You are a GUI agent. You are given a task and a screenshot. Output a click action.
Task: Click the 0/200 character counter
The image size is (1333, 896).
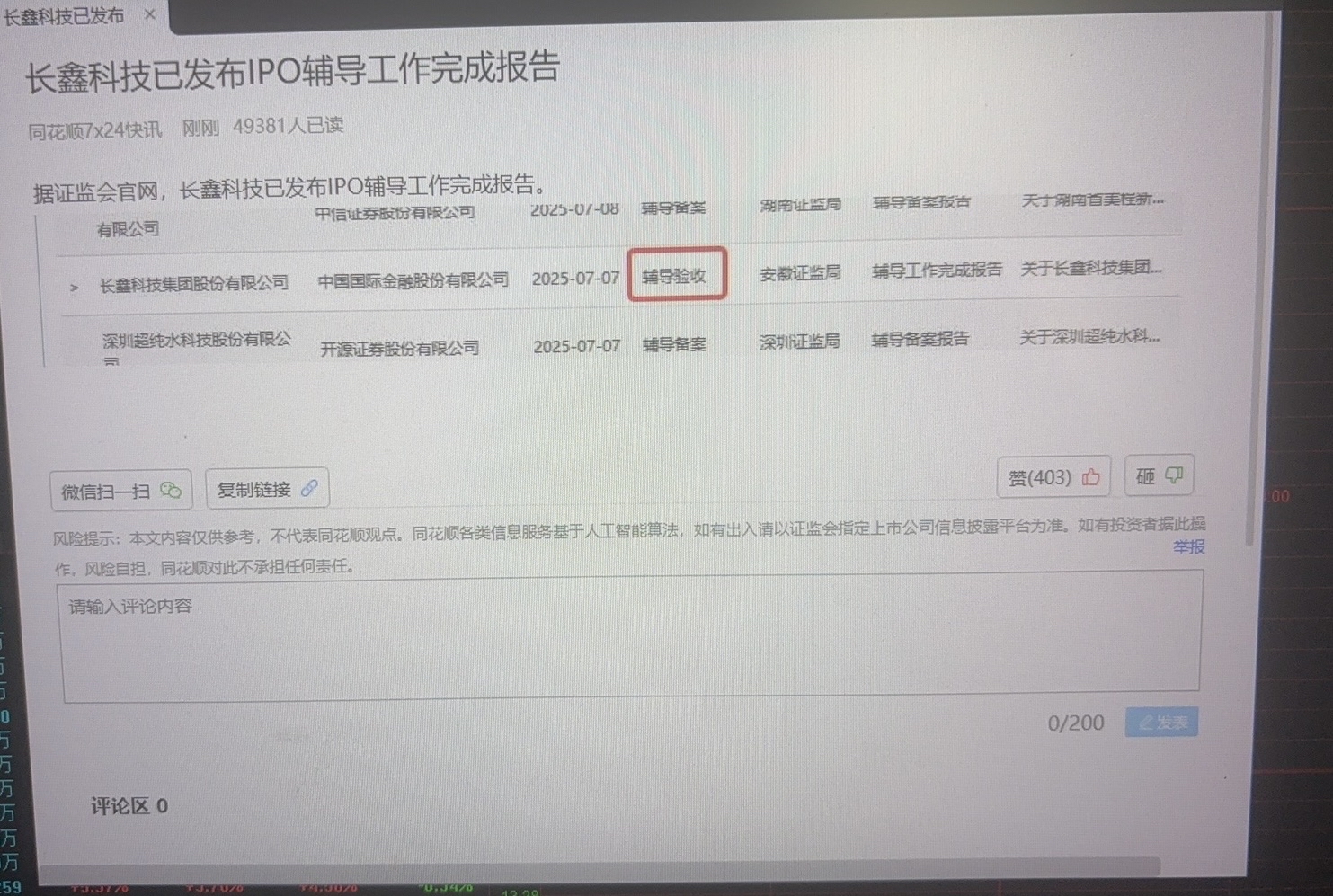[1076, 723]
